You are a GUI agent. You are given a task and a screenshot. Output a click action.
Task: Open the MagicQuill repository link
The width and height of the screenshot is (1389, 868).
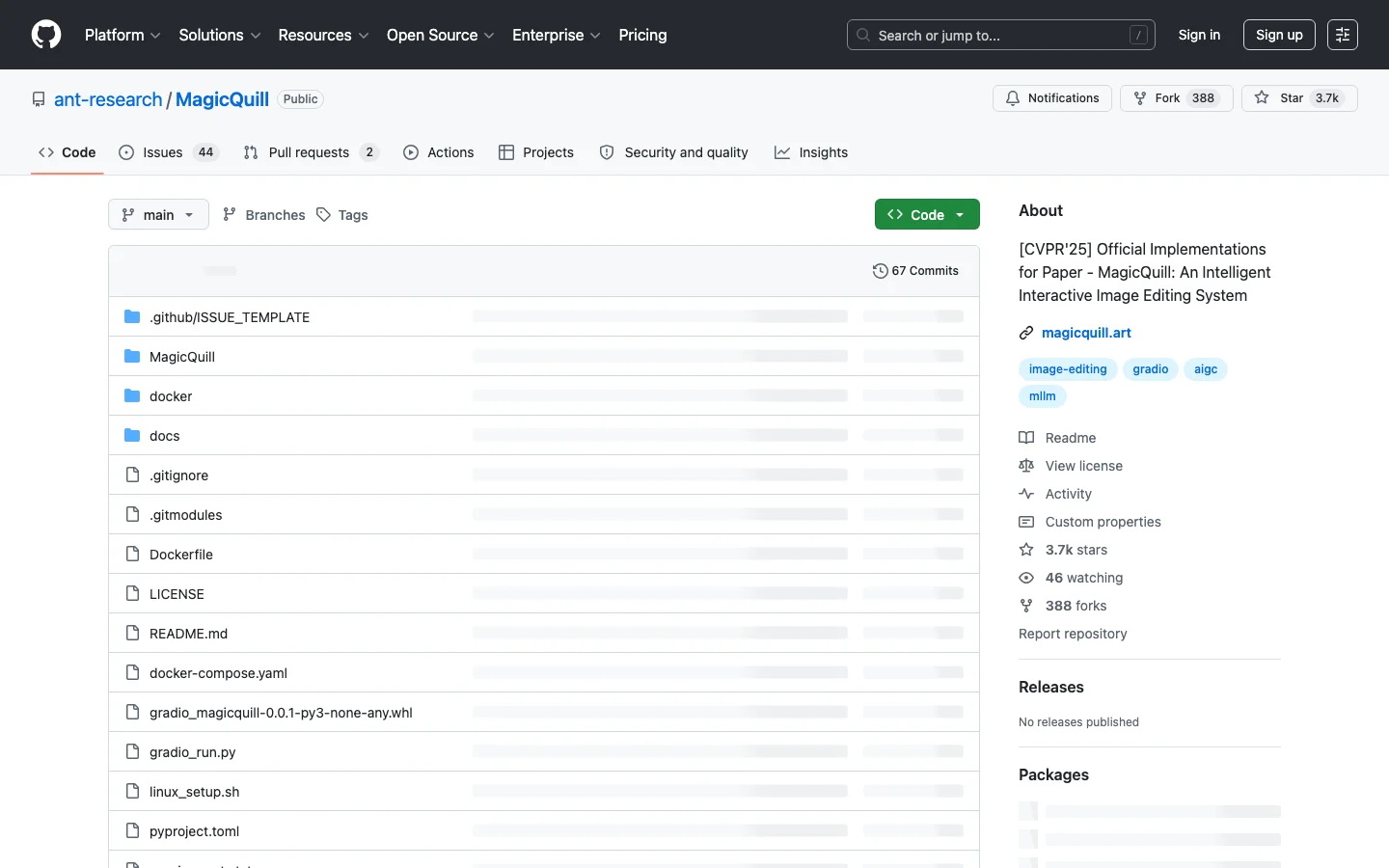pyautogui.click(x=222, y=99)
